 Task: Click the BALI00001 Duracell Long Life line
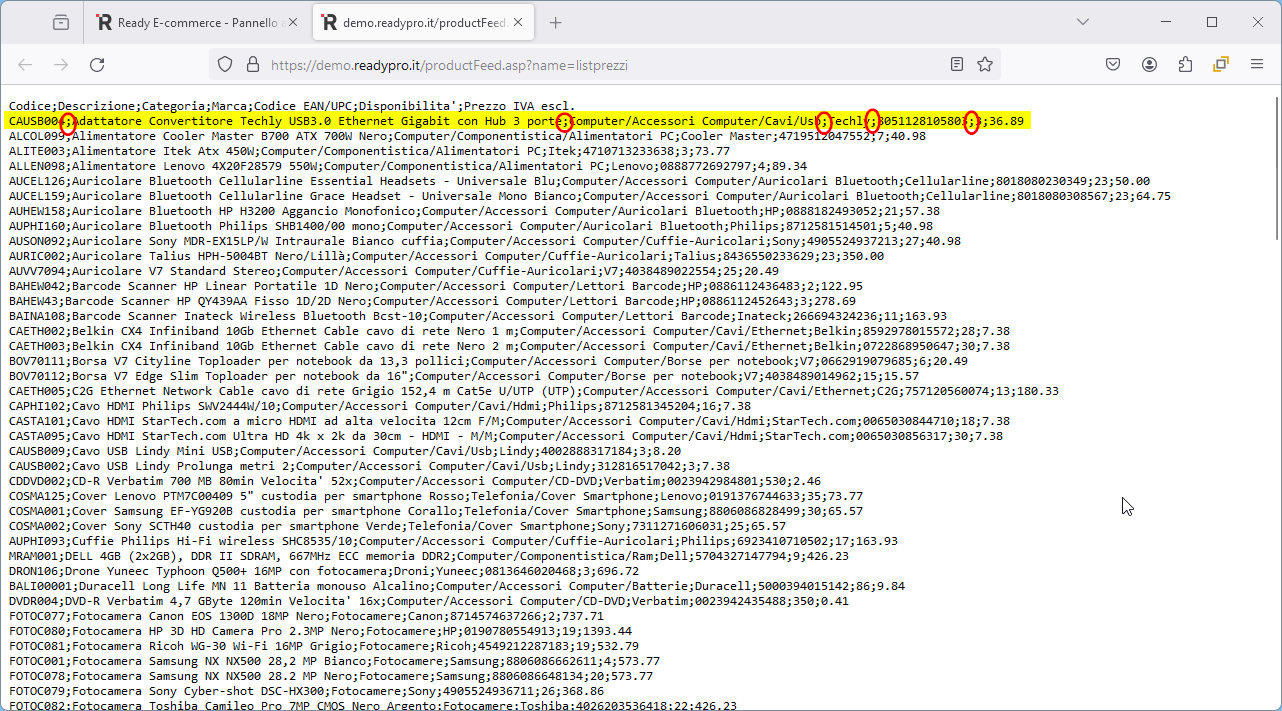point(457,586)
